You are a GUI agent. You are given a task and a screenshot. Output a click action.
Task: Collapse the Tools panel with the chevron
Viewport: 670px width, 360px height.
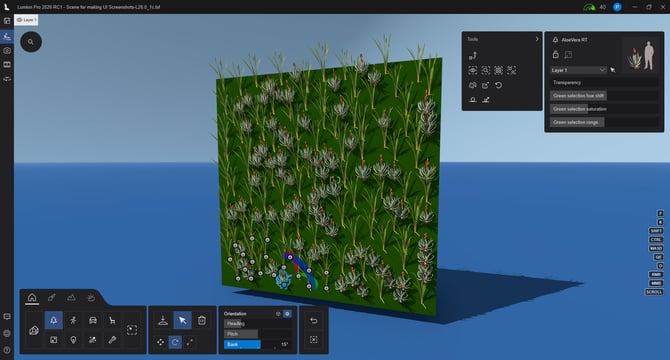[537, 39]
